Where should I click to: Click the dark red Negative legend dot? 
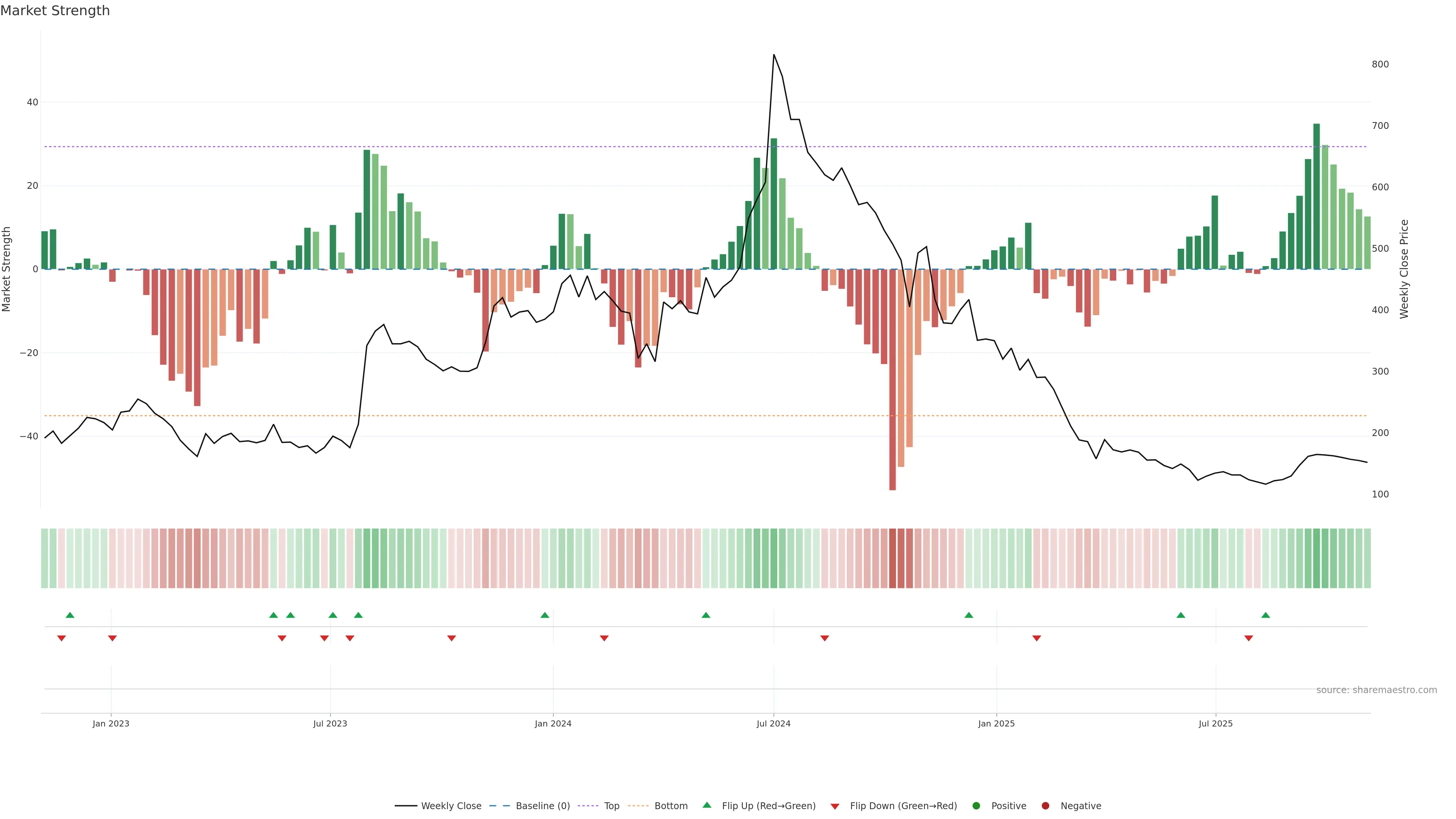click(x=1045, y=806)
